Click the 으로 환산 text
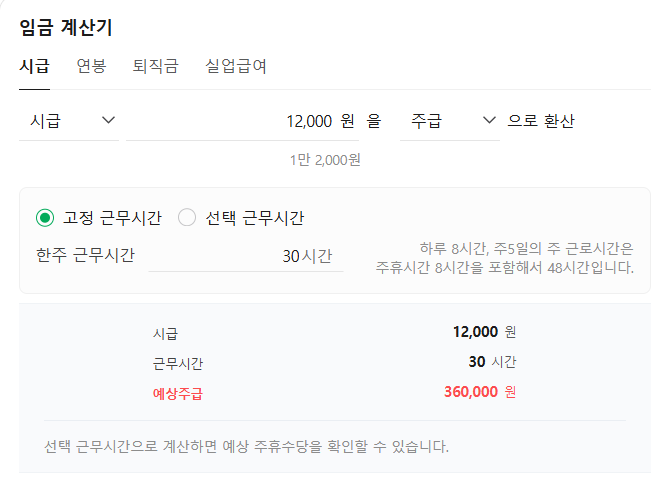 pyautogui.click(x=541, y=121)
